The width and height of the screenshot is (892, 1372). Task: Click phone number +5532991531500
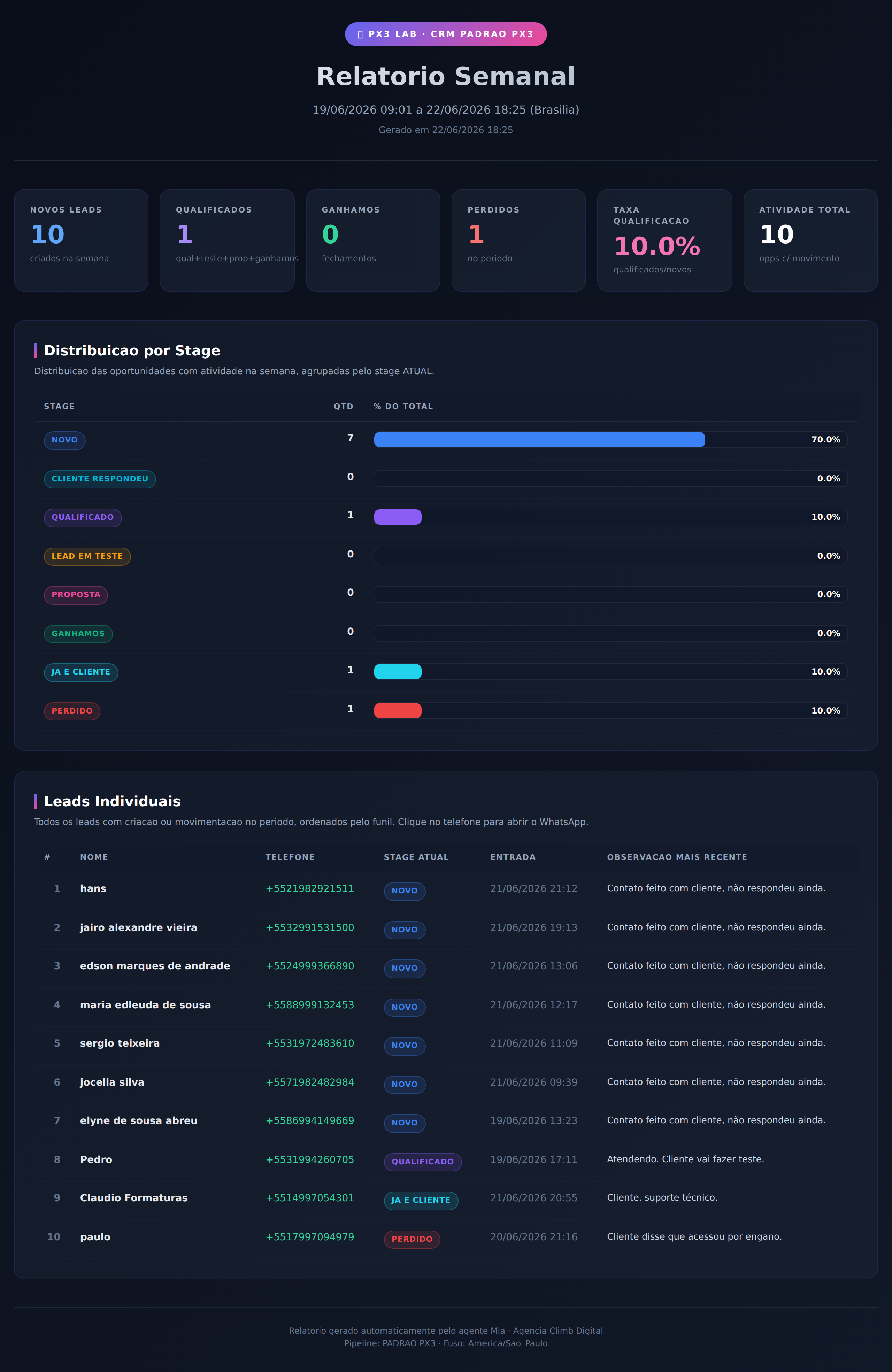coord(310,927)
